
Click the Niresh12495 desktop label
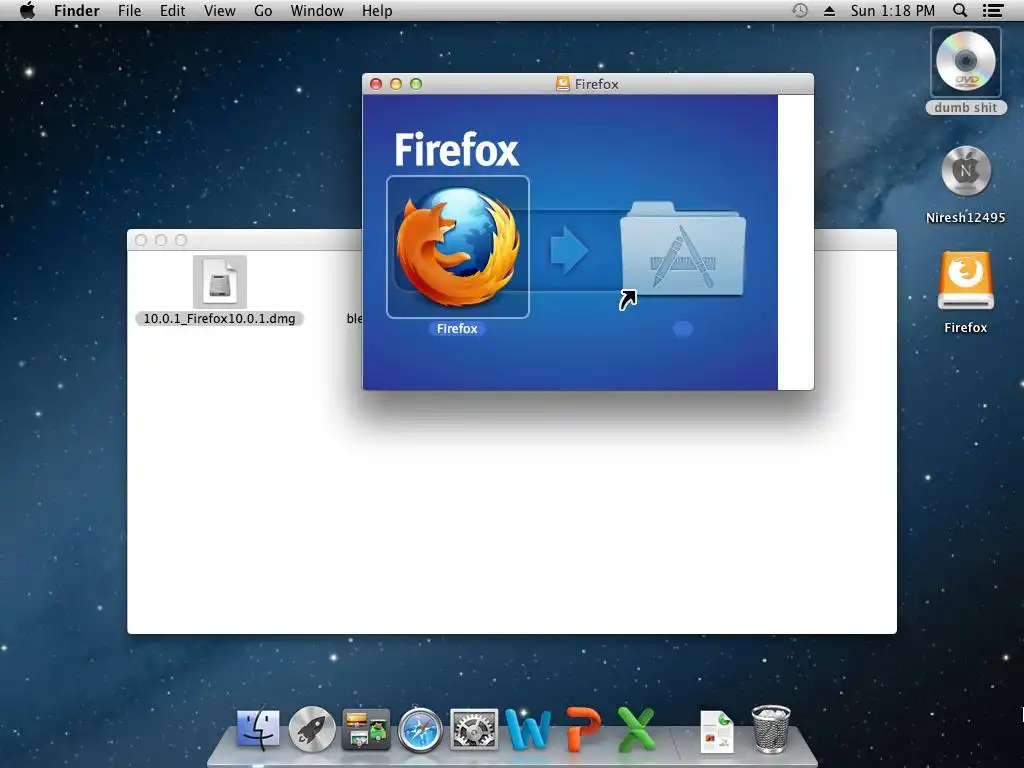966,217
